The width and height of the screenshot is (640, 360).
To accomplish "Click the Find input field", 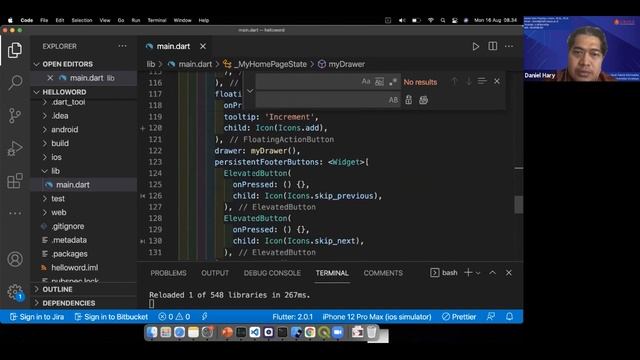I will (308, 82).
